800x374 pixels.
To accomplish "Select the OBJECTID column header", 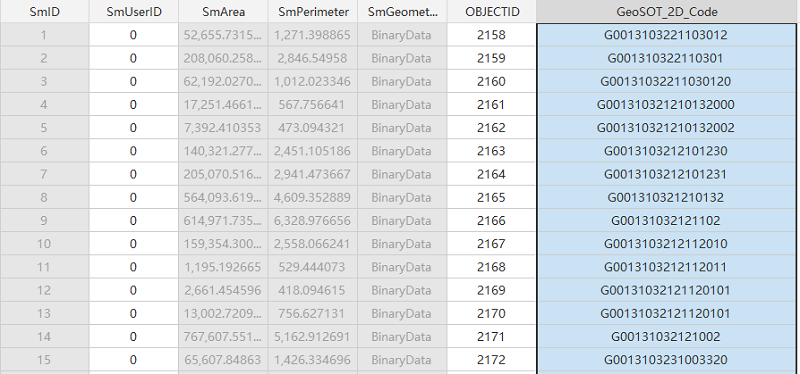I will [492, 11].
